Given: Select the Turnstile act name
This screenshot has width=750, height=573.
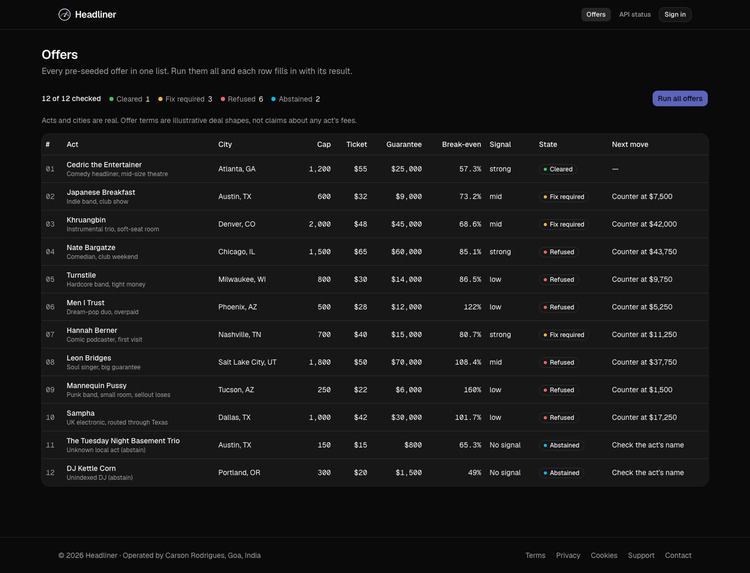Looking at the screenshot, I should tap(81, 275).
